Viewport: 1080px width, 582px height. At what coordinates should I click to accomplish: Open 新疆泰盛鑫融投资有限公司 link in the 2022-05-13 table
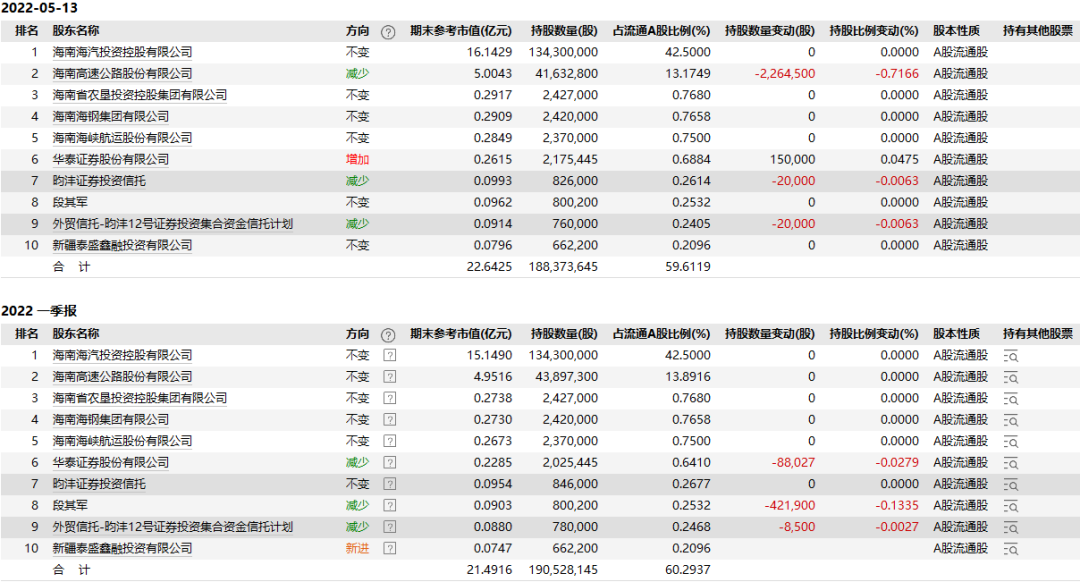pos(123,245)
